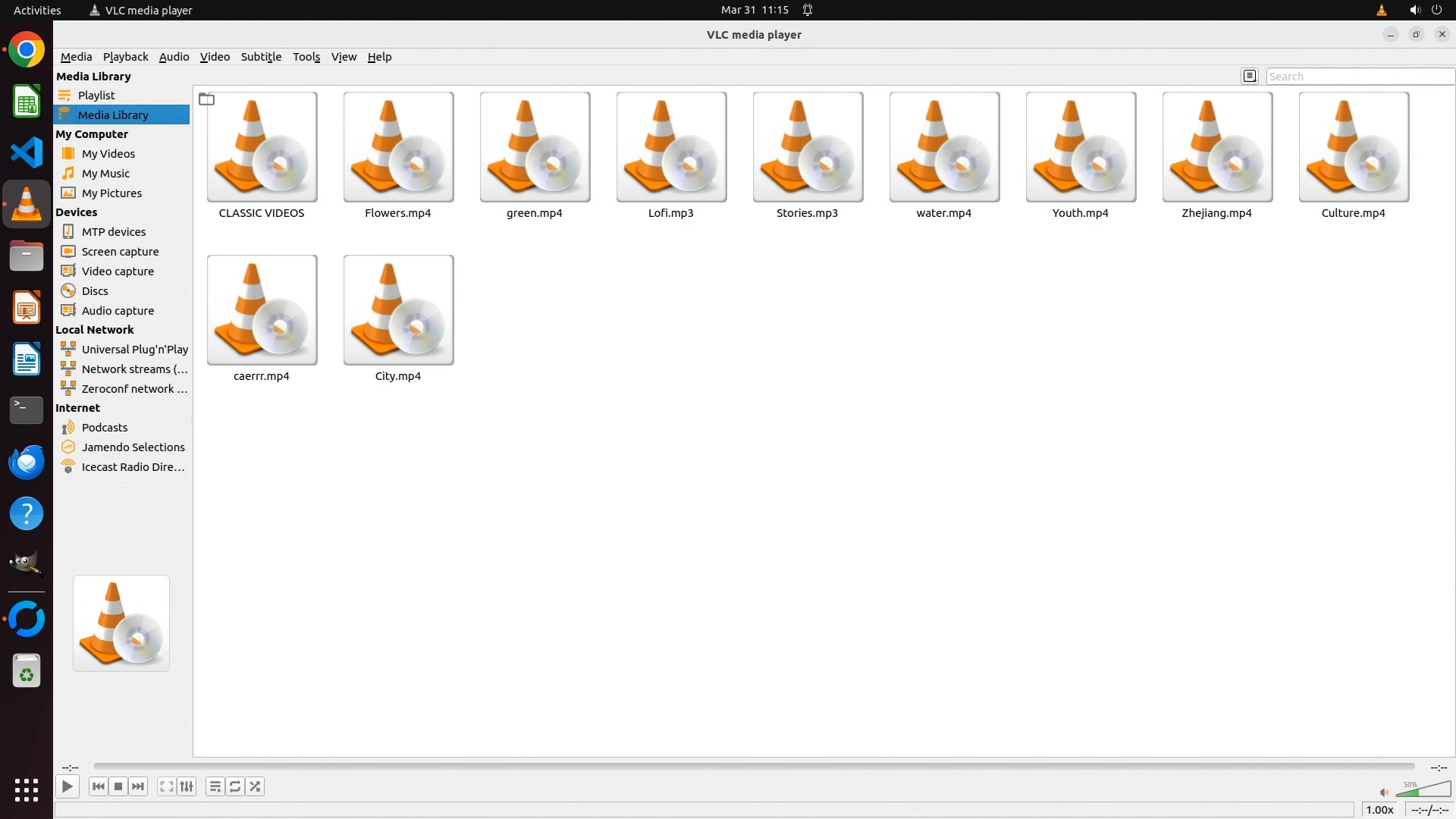Skip to next media track
Screen dimensions: 1456x819
coord(138,786)
